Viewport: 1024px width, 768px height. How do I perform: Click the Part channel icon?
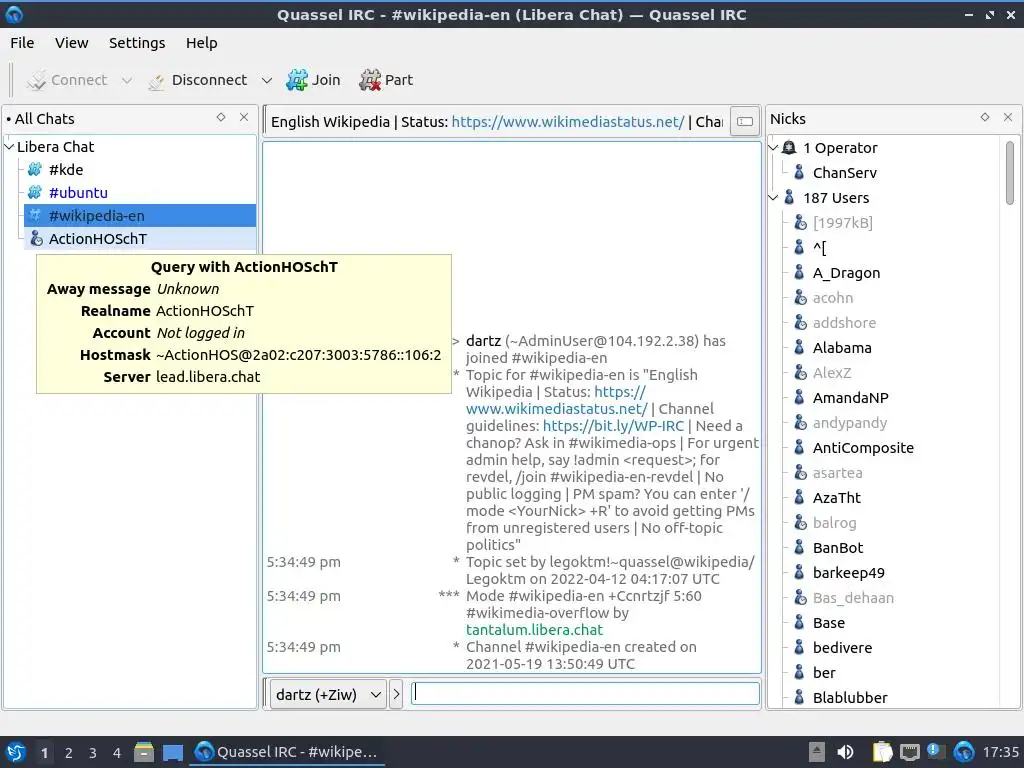coord(370,80)
